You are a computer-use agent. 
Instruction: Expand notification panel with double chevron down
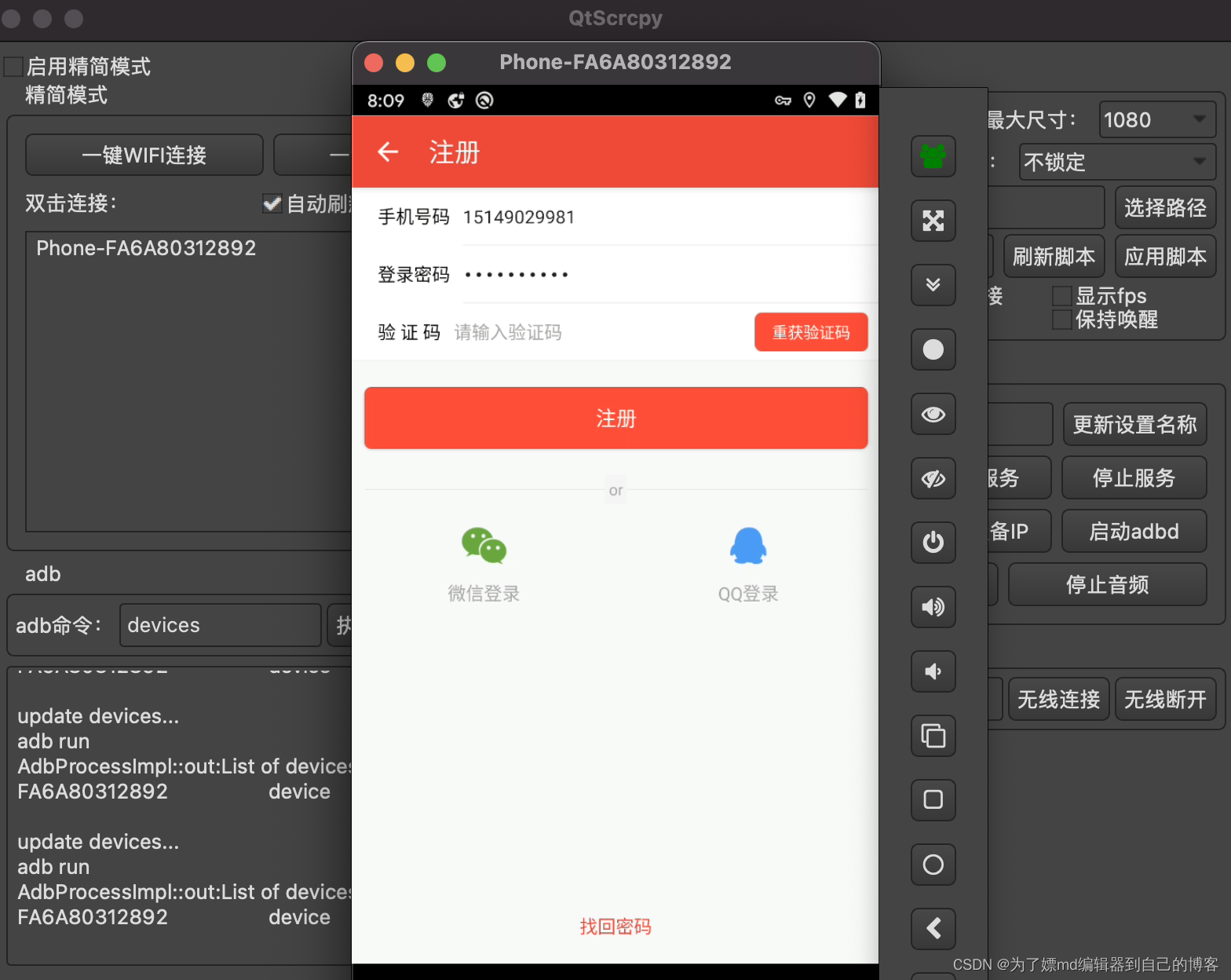pyautogui.click(x=933, y=285)
